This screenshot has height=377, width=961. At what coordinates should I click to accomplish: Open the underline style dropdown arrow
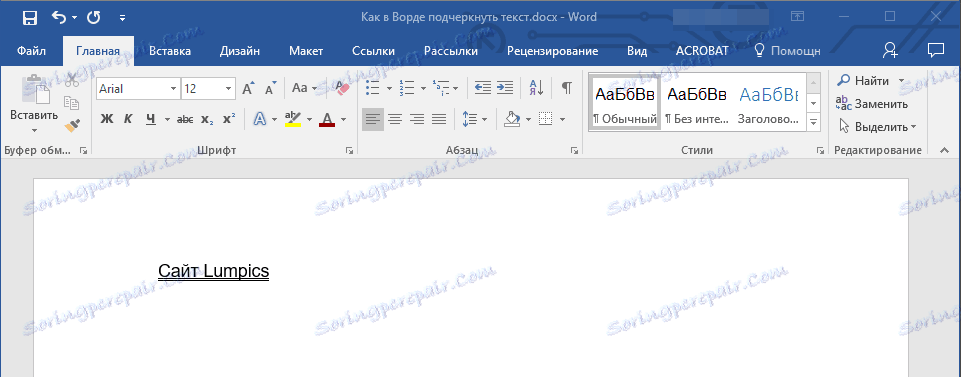167,119
